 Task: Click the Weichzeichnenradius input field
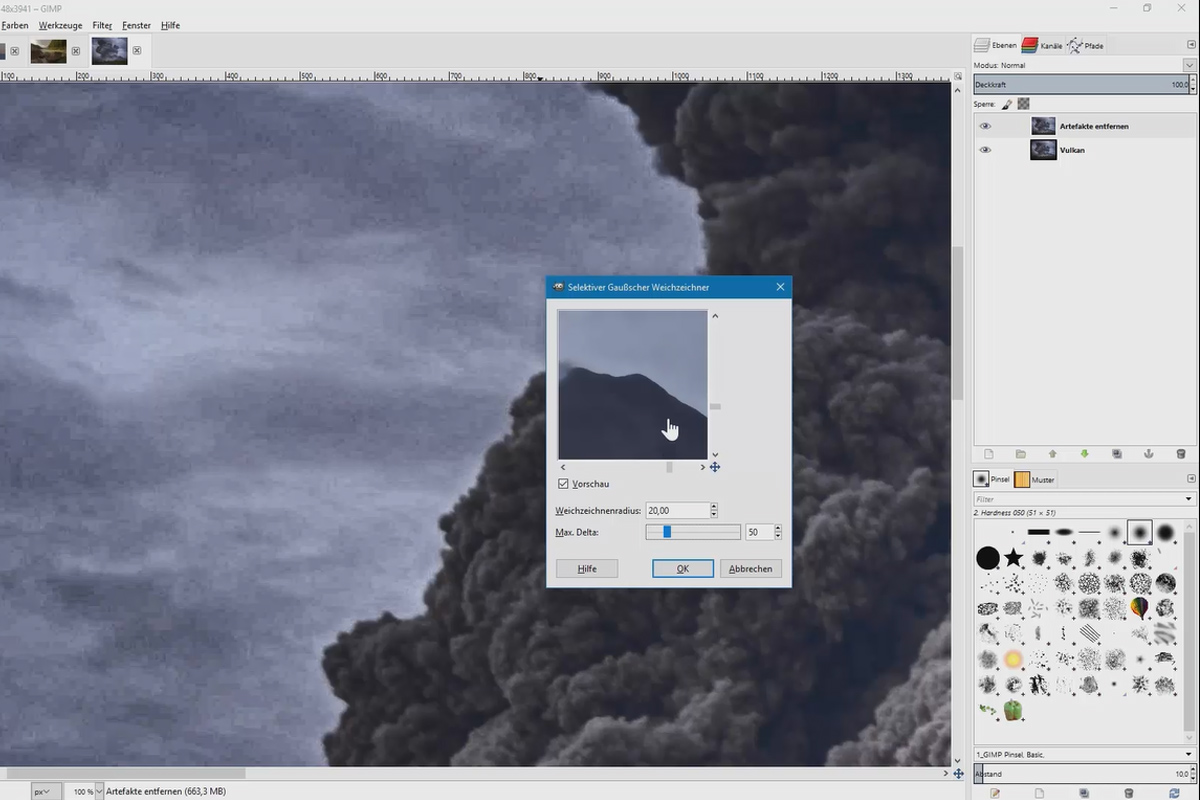677,511
